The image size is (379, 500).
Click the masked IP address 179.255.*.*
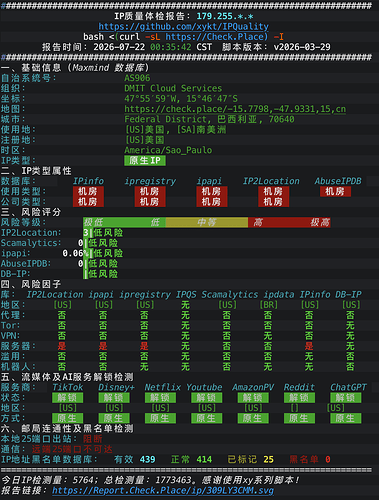pos(225,16)
